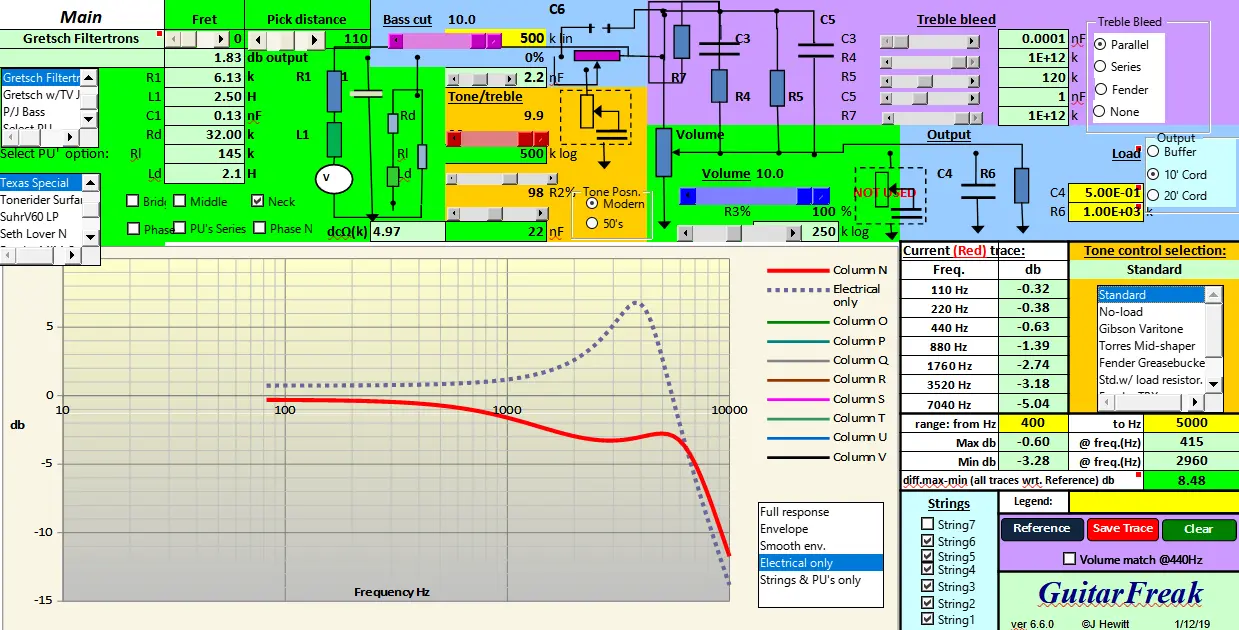Choose Buffer as the output load
Screen dimensions: 1239x630
[x=1153, y=152]
